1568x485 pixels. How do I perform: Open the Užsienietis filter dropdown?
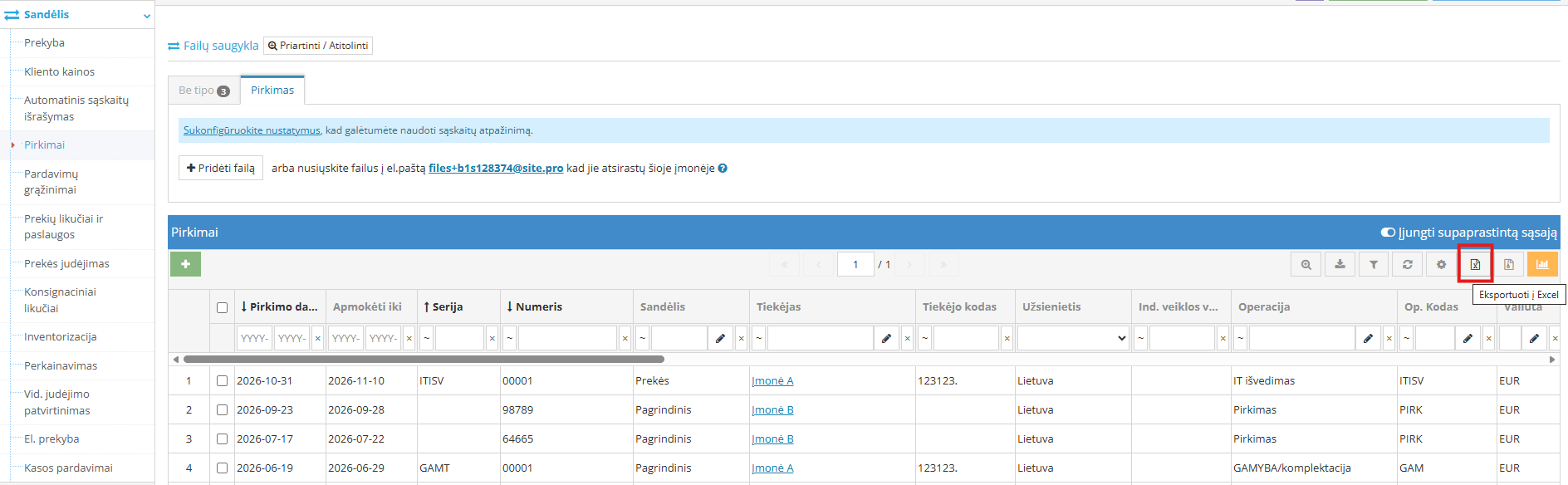pos(1073,338)
